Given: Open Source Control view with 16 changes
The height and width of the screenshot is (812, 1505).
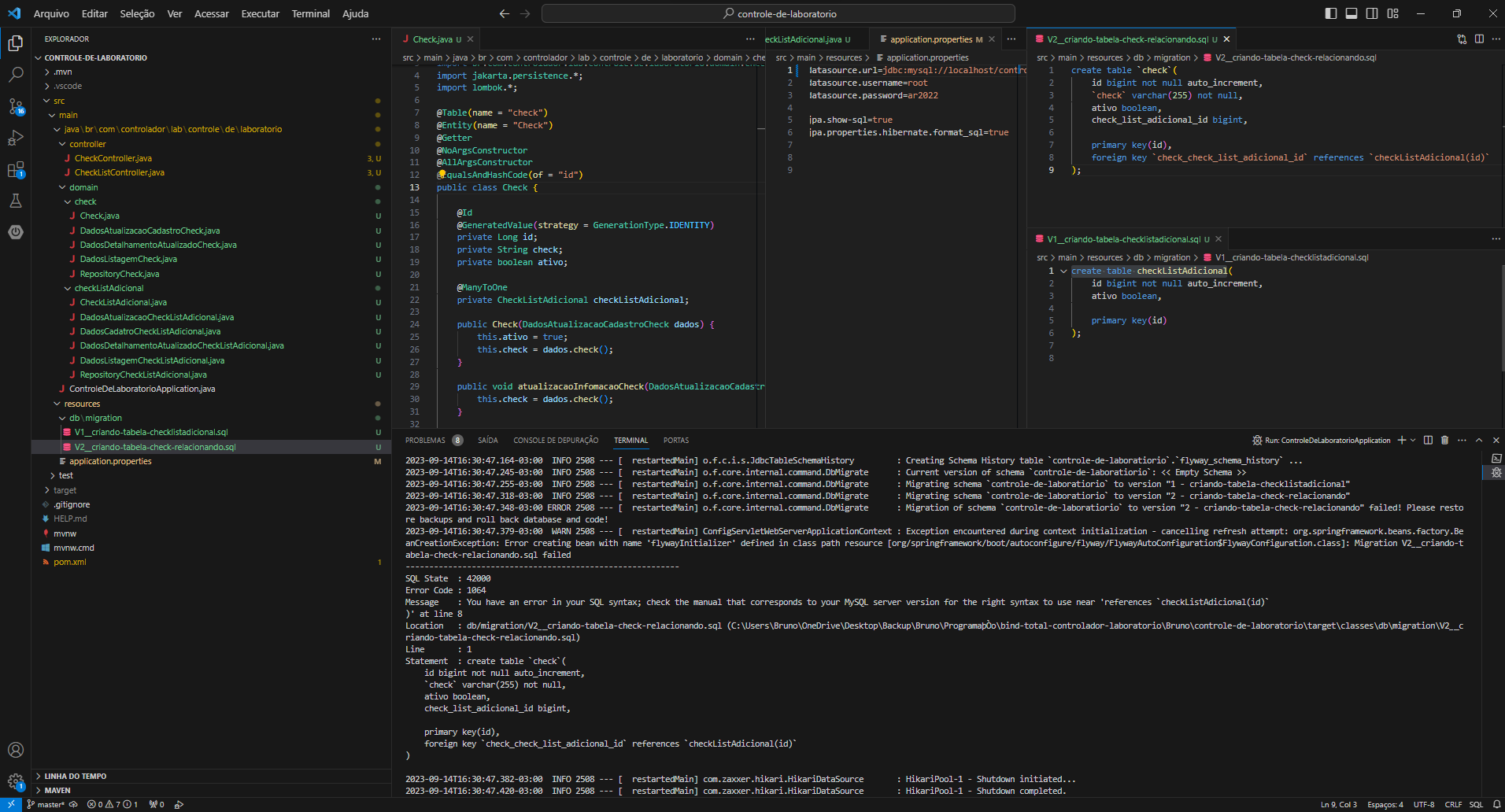Looking at the screenshot, I should 15,106.
